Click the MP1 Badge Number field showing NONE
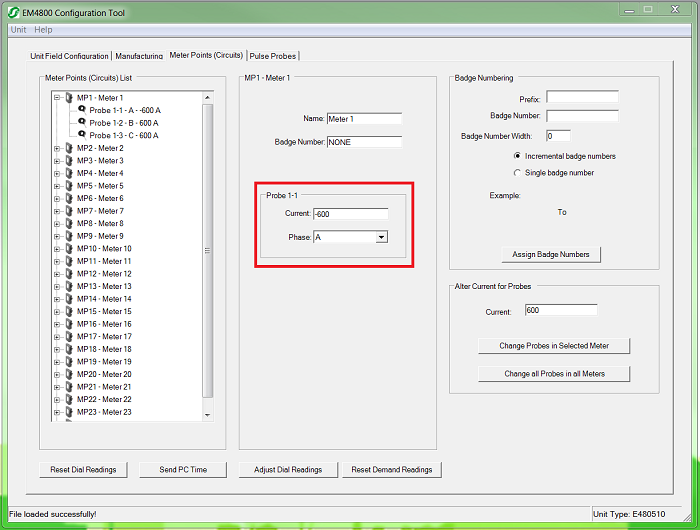The width and height of the screenshot is (700, 530). [x=364, y=142]
